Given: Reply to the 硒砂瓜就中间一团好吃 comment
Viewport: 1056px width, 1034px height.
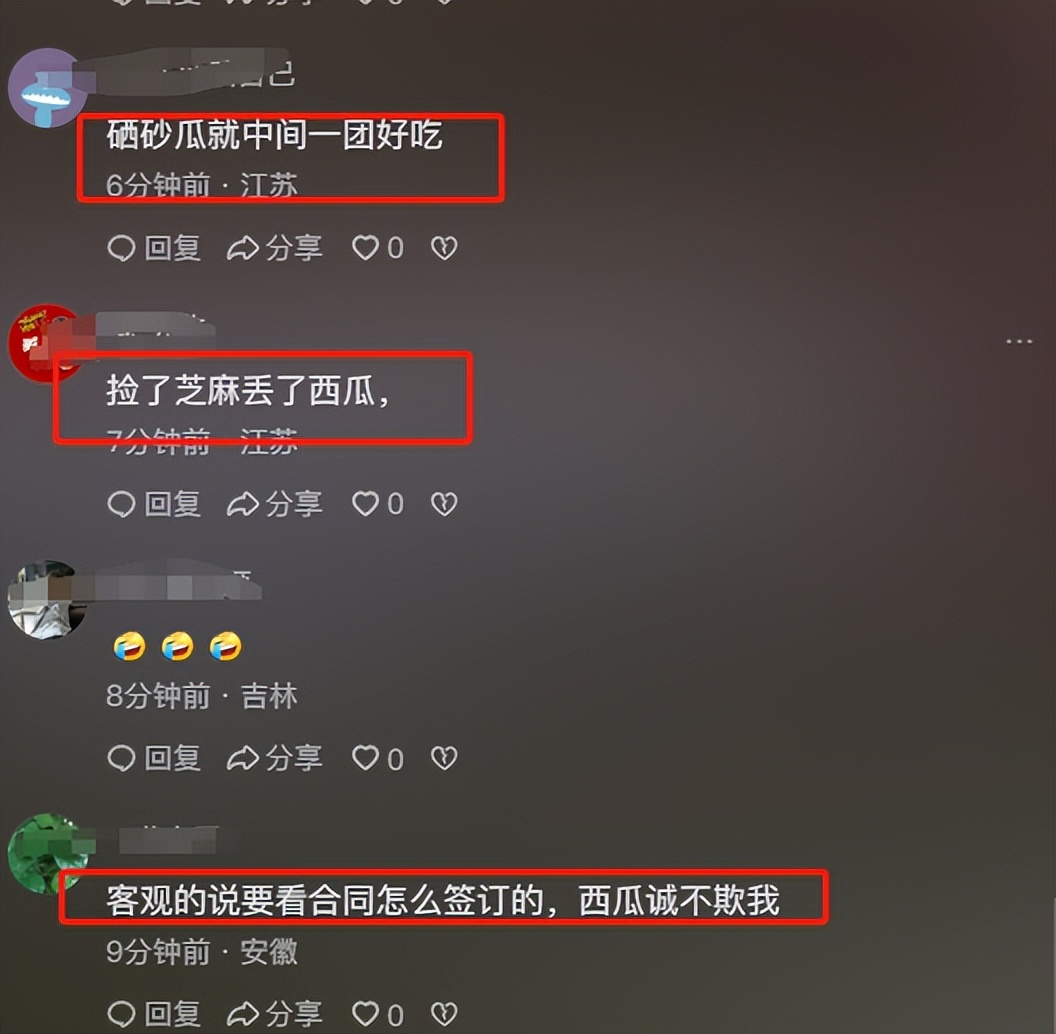Looking at the screenshot, I should coord(154,248).
